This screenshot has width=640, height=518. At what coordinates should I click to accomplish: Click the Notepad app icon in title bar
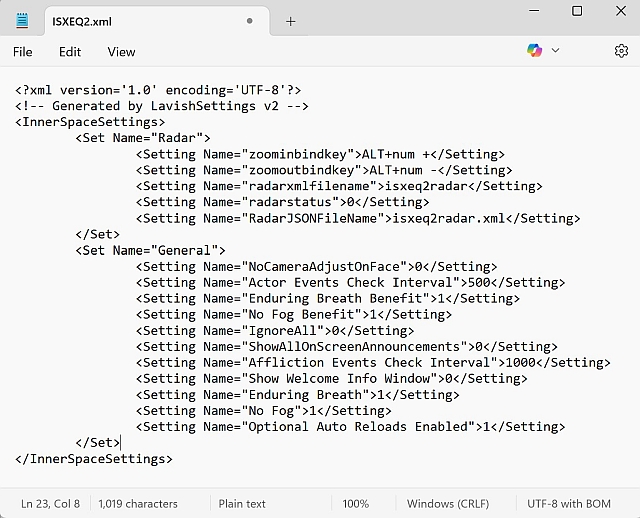pos(22,20)
